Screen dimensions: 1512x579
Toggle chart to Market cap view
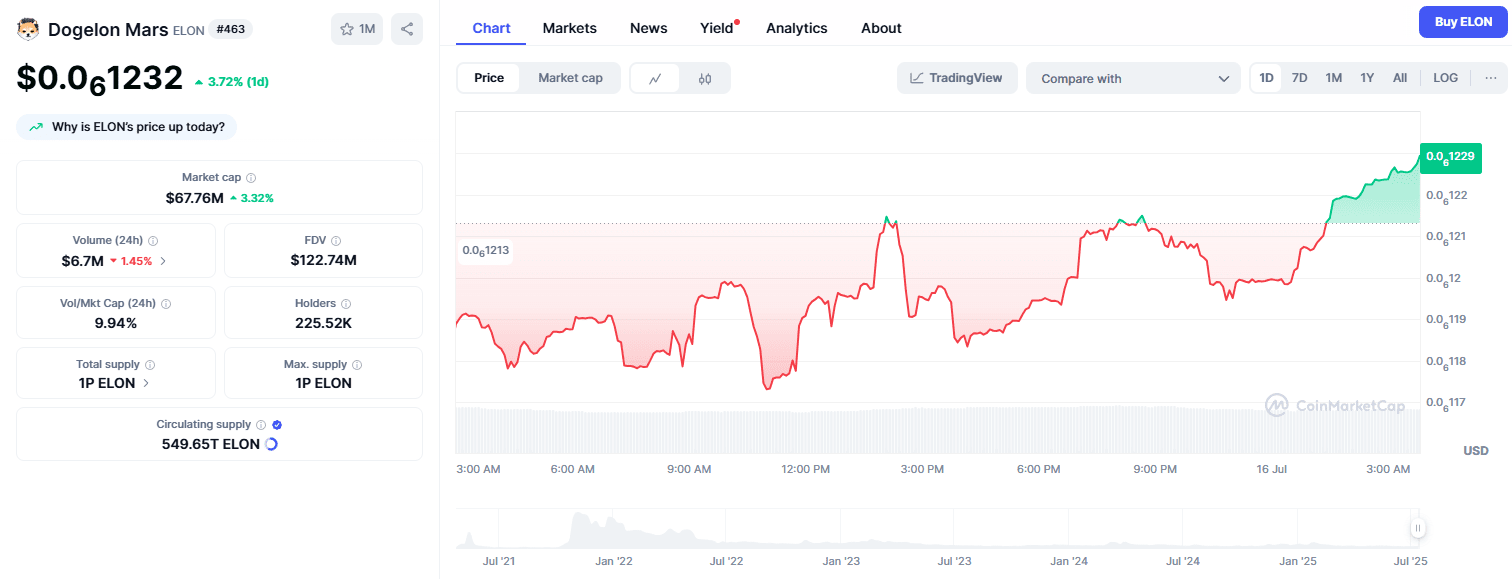(x=570, y=78)
